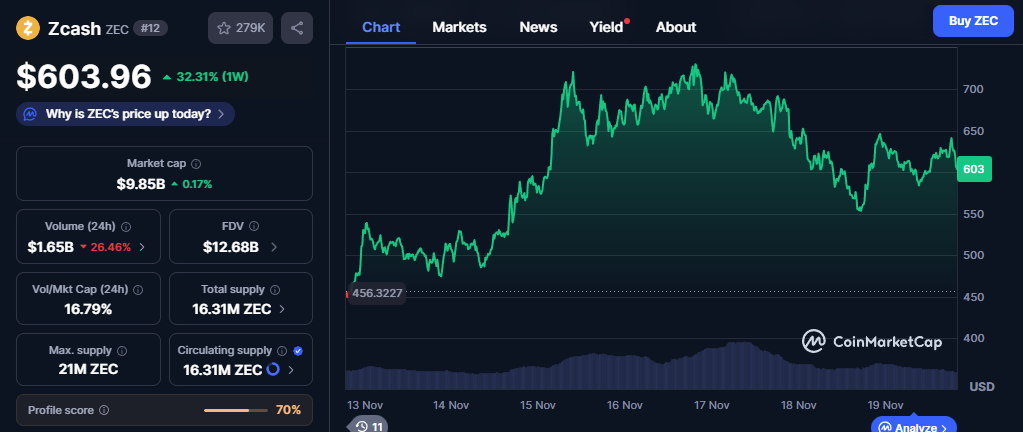Expand the FDV details chevron

coord(274,247)
